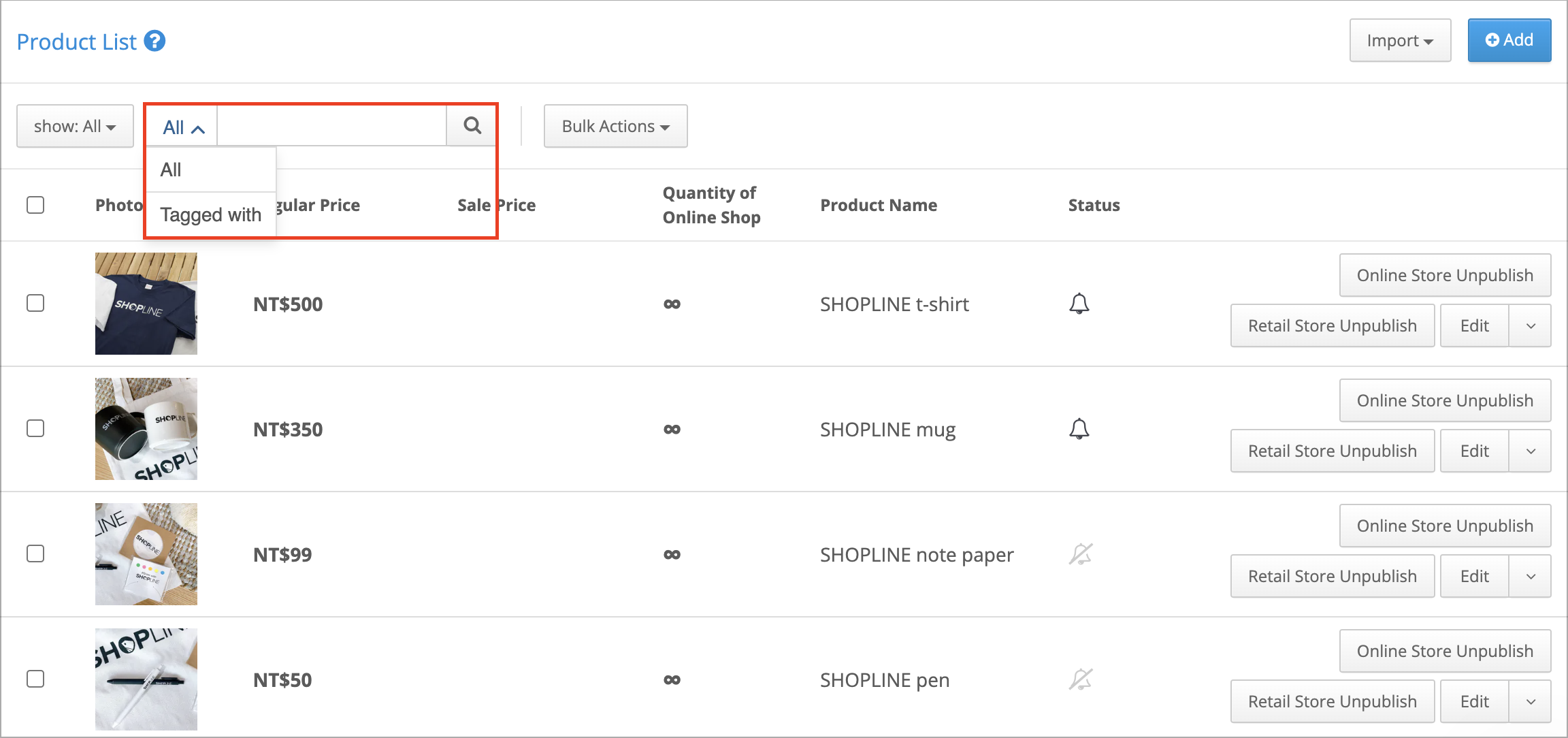Choose 'Tagged with' search option
This screenshot has width=1568, height=738.
[x=211, y=214]
